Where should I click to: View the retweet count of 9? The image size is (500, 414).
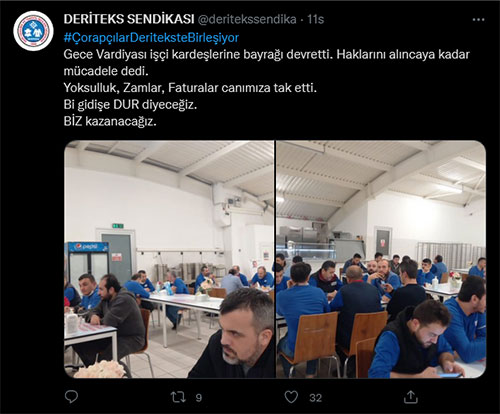(199, 398)
